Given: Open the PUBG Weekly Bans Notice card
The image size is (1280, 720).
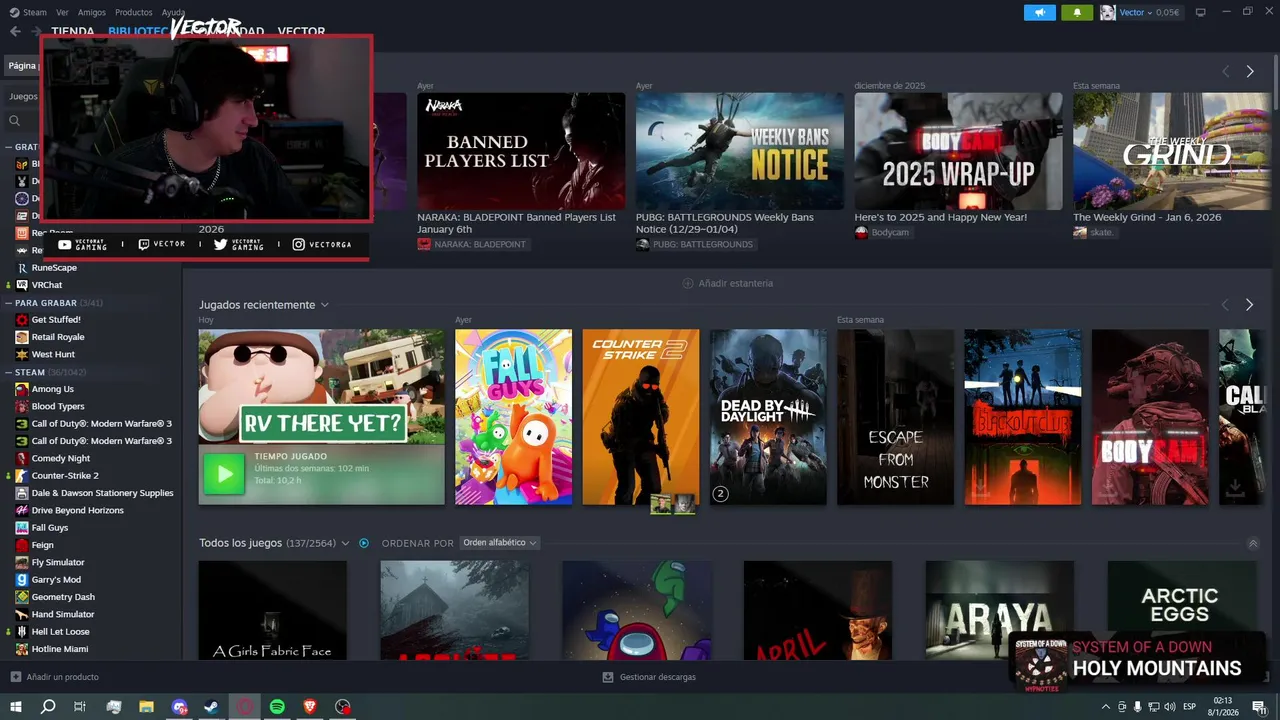Looking at the screenshot, I should point(740,151).
